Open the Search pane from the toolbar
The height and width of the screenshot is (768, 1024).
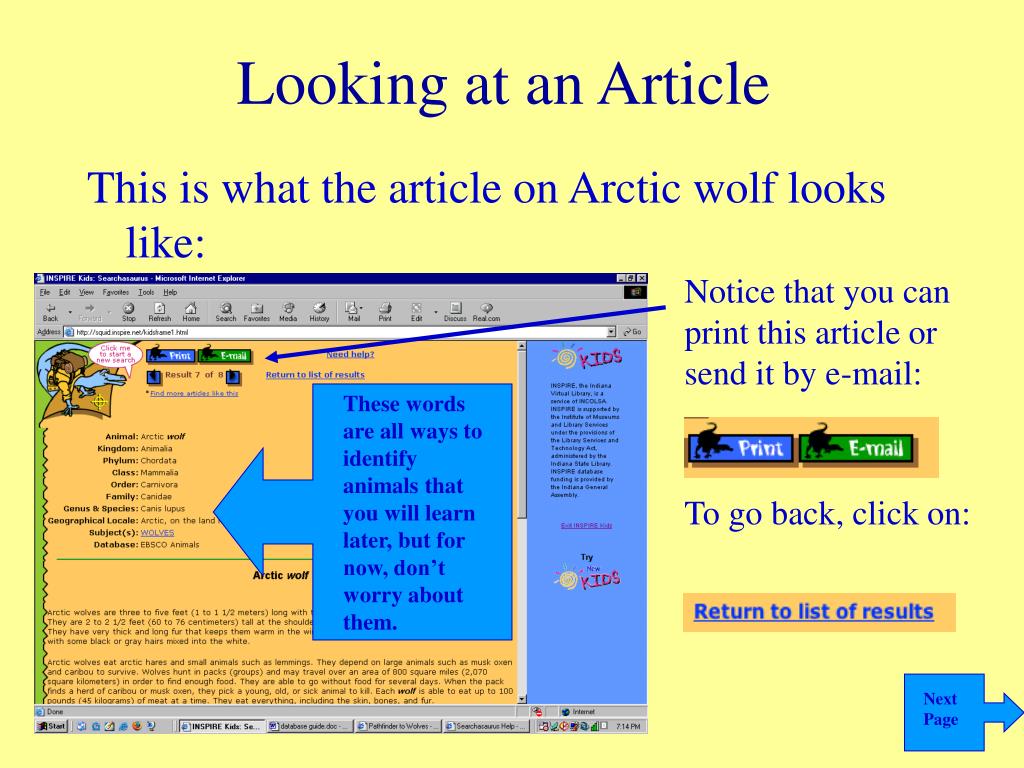tap(225, 312)
